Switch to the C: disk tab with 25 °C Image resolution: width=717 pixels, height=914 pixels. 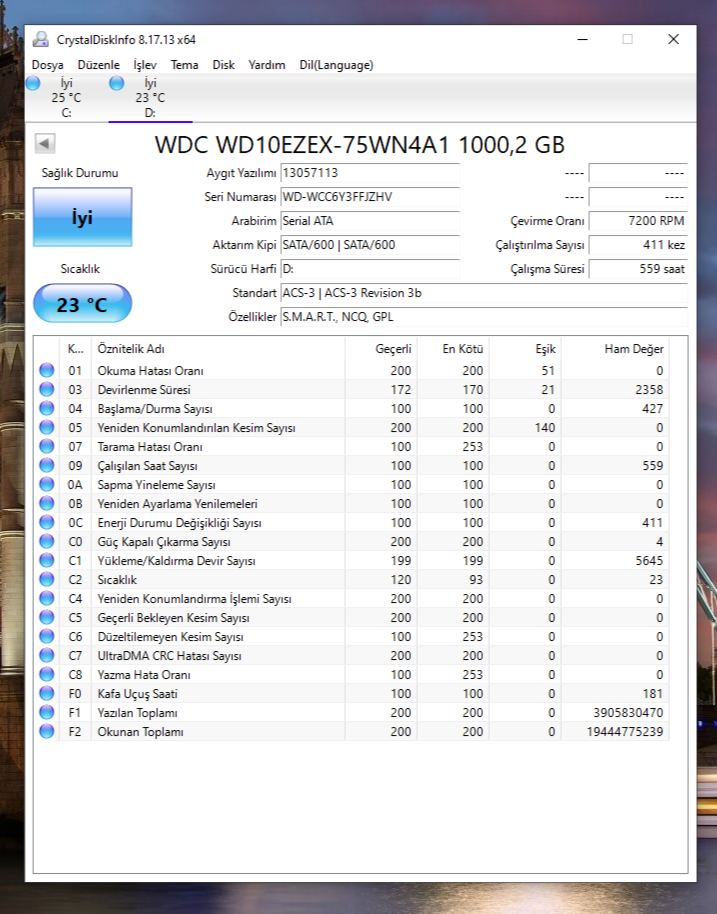(66, 97)
